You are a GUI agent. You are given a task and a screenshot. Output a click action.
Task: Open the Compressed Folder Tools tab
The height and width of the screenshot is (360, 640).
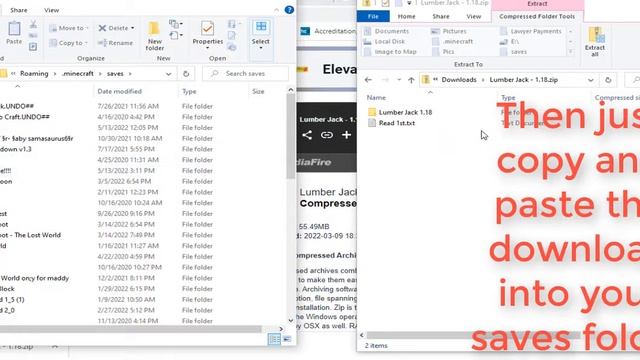point(537,16)
